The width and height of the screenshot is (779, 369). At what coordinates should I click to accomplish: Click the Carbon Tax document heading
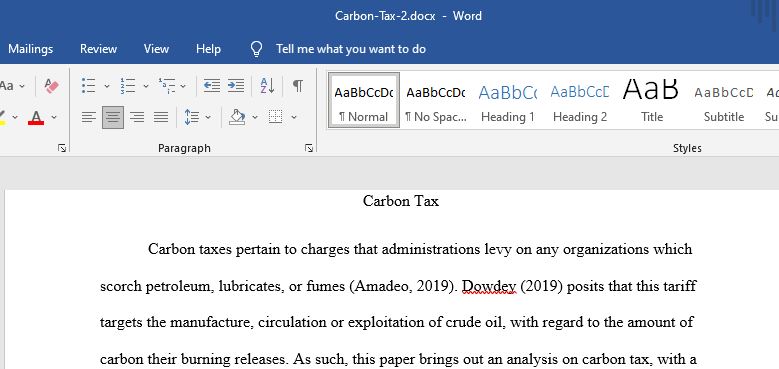click(401, 201)
